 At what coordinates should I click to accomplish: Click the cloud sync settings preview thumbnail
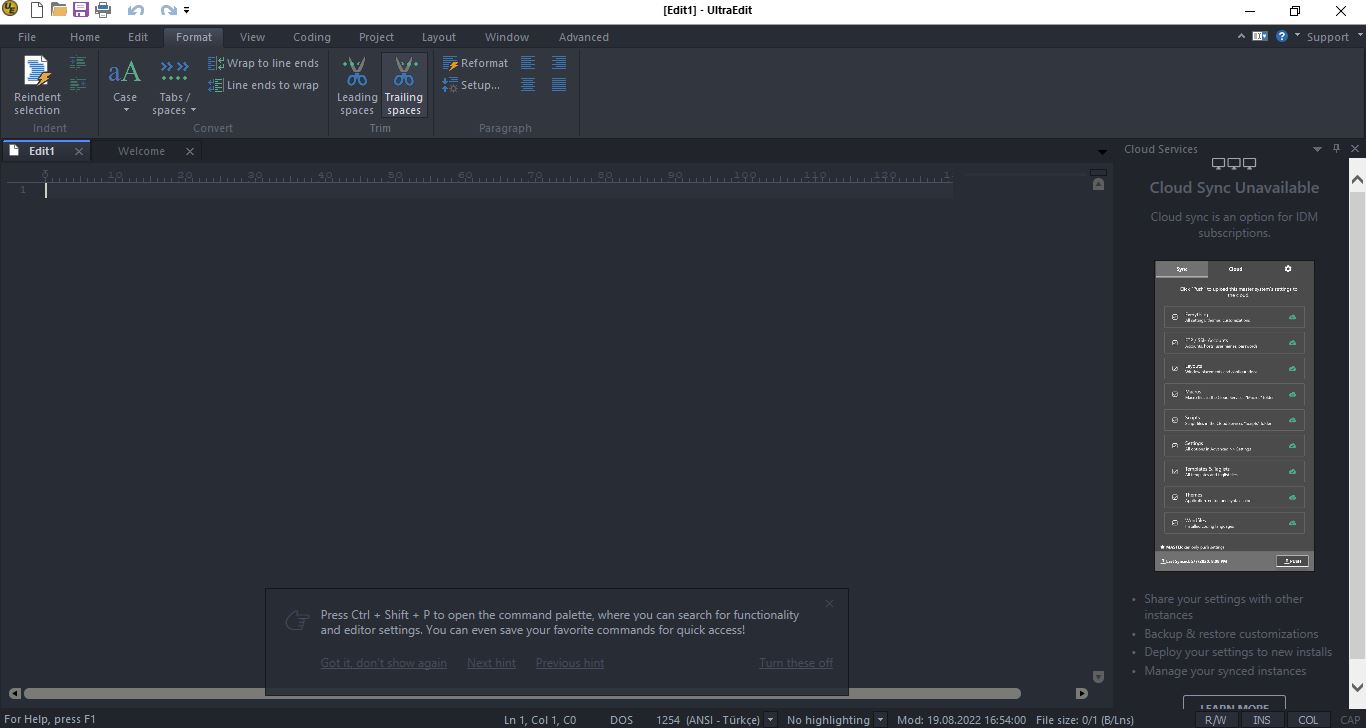click(x=1234, y=415)
